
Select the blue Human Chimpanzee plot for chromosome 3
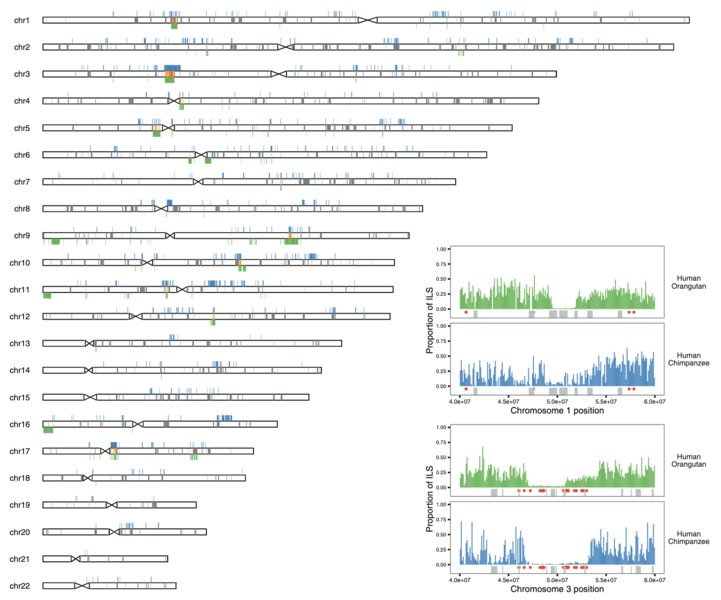point(556,535)
